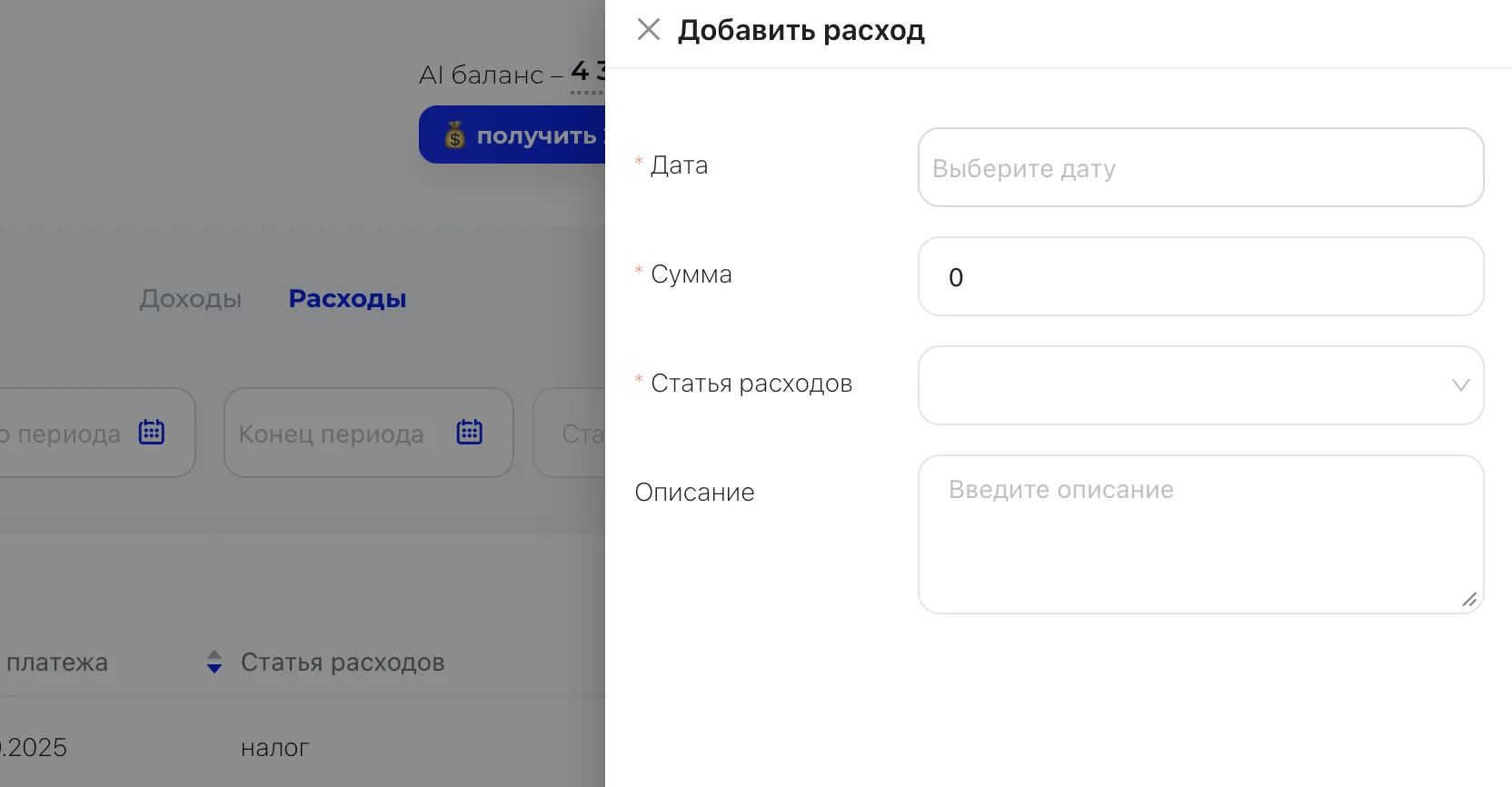1512x787 pixels.
Task: Click the Добавить расход title
Action: (x=801, y=31)
